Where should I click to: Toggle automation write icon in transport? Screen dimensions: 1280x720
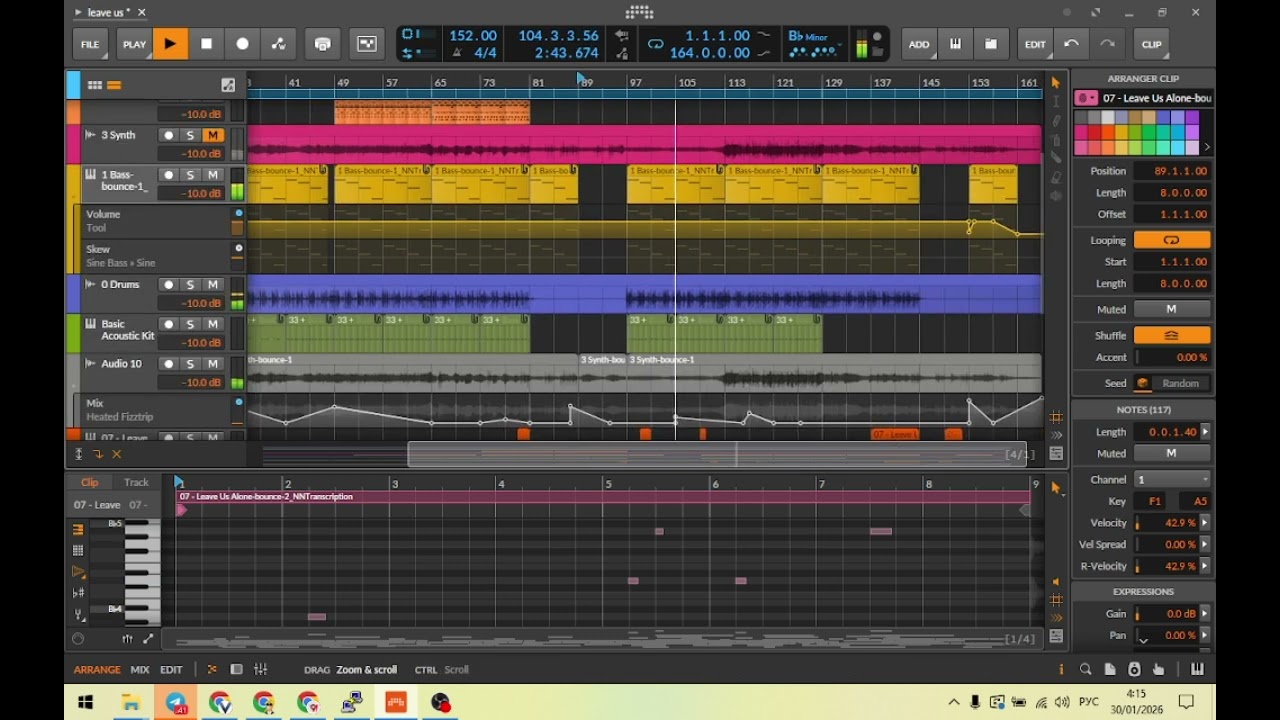pos(278,44)
